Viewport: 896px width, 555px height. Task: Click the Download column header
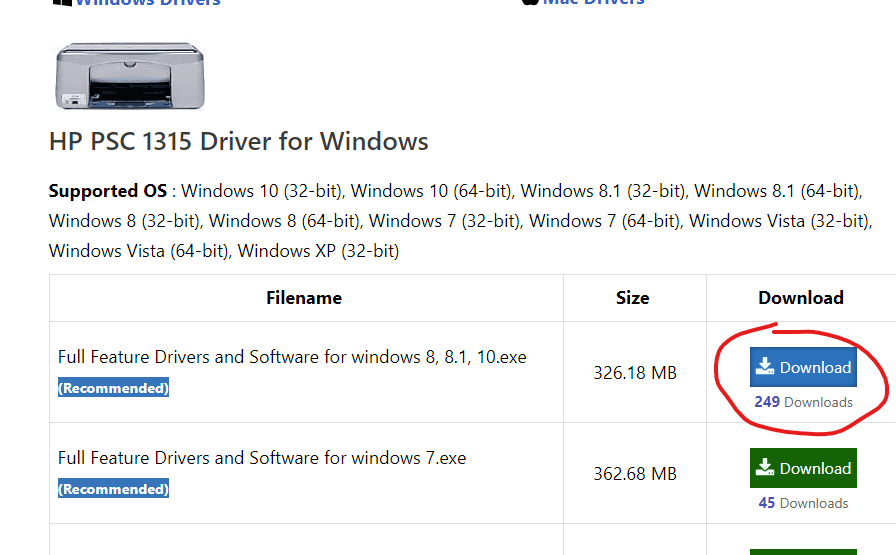tap(801, 298)
